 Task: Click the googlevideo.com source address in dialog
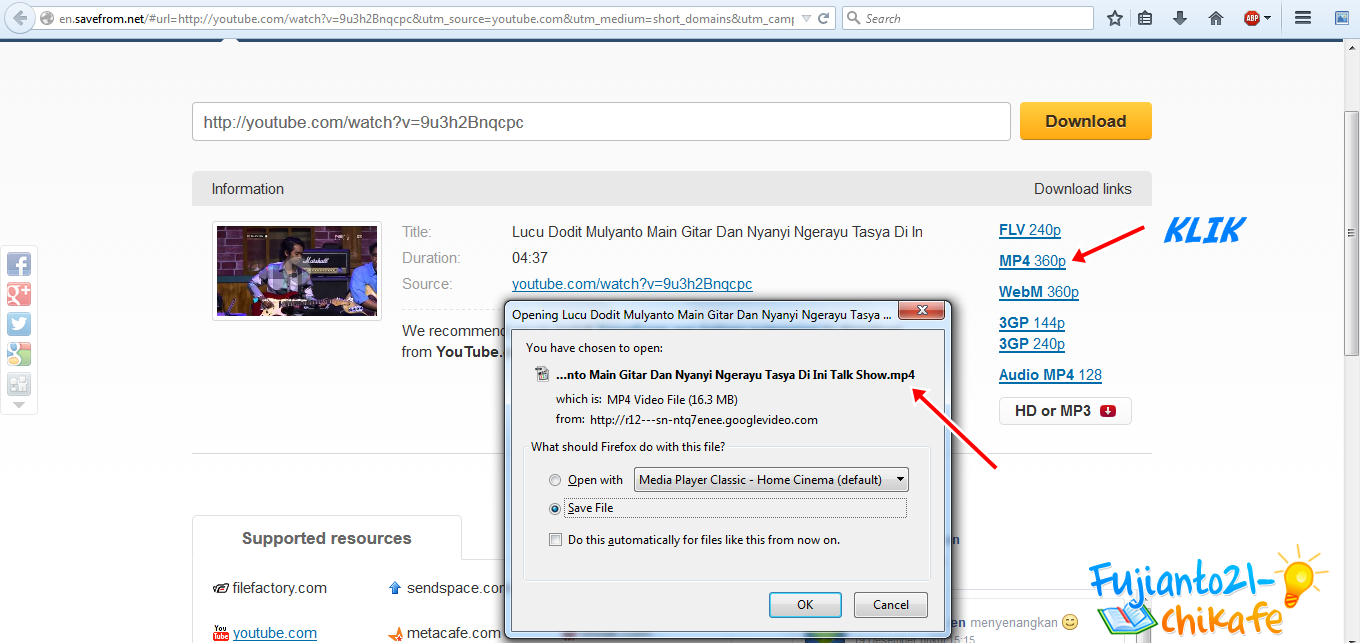[704, 419]
